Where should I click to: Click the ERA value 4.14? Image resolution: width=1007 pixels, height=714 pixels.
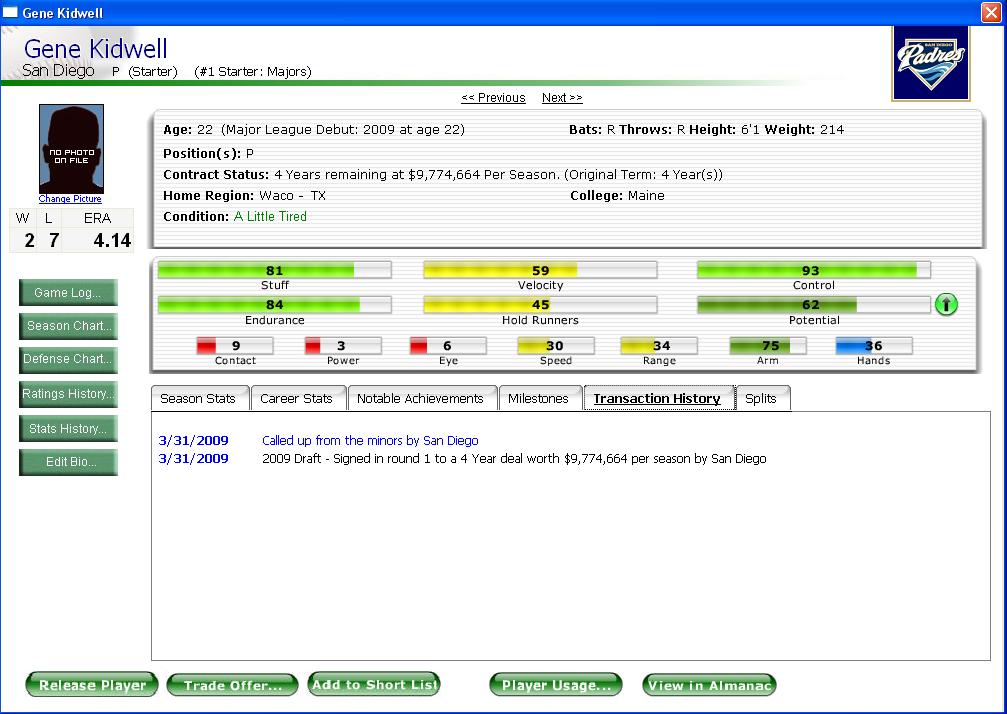pyautogui.click(x=112, y=240)
